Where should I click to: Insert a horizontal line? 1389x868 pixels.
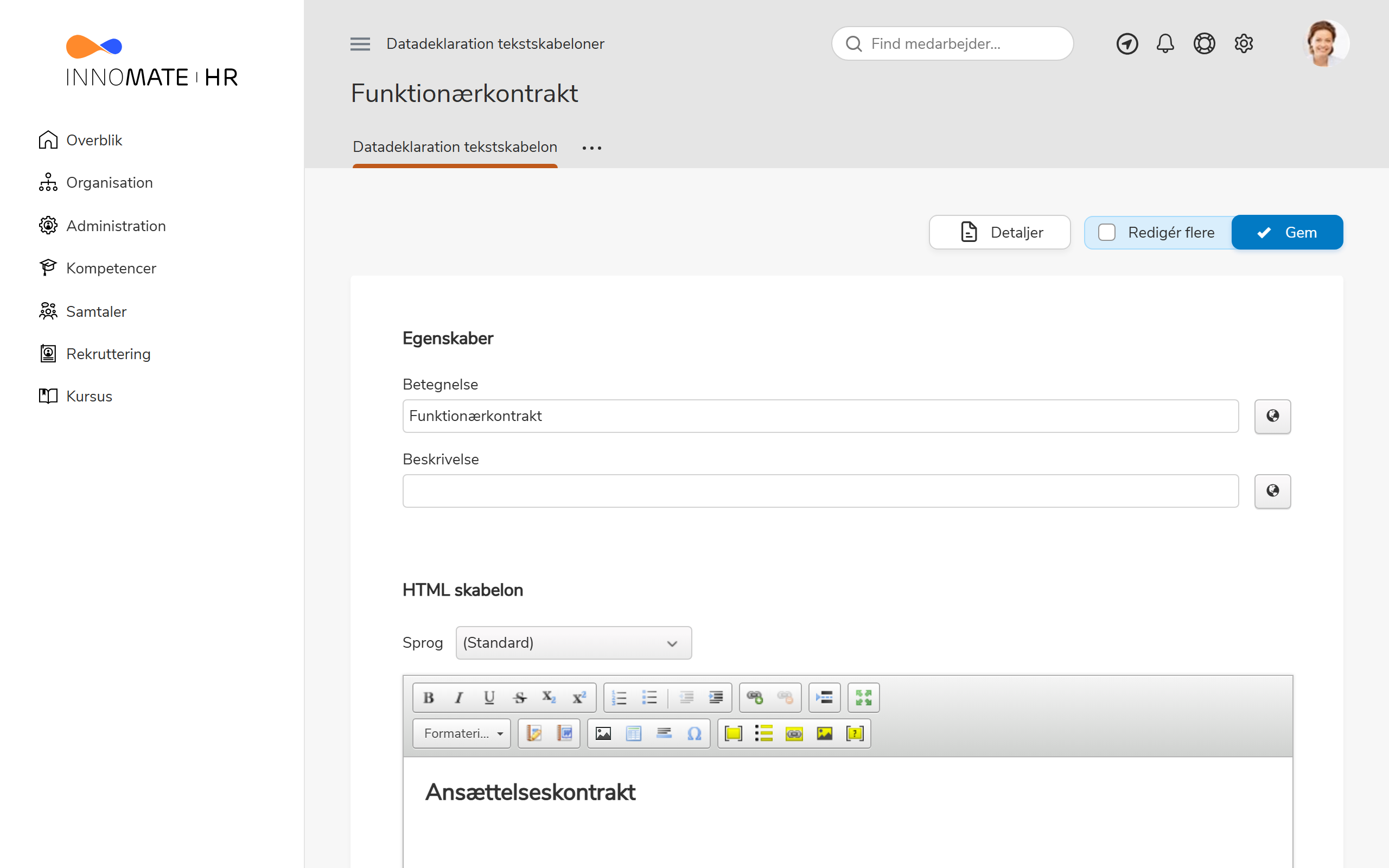[664, 733]
